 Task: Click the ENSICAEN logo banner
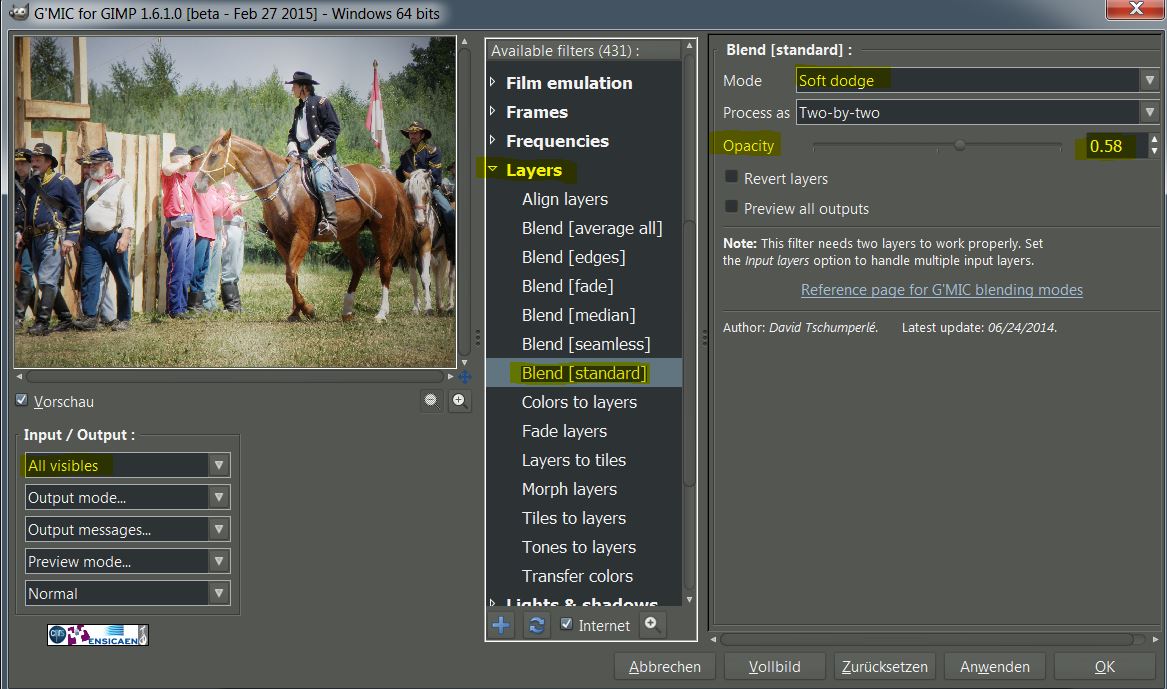click(98, 635)
